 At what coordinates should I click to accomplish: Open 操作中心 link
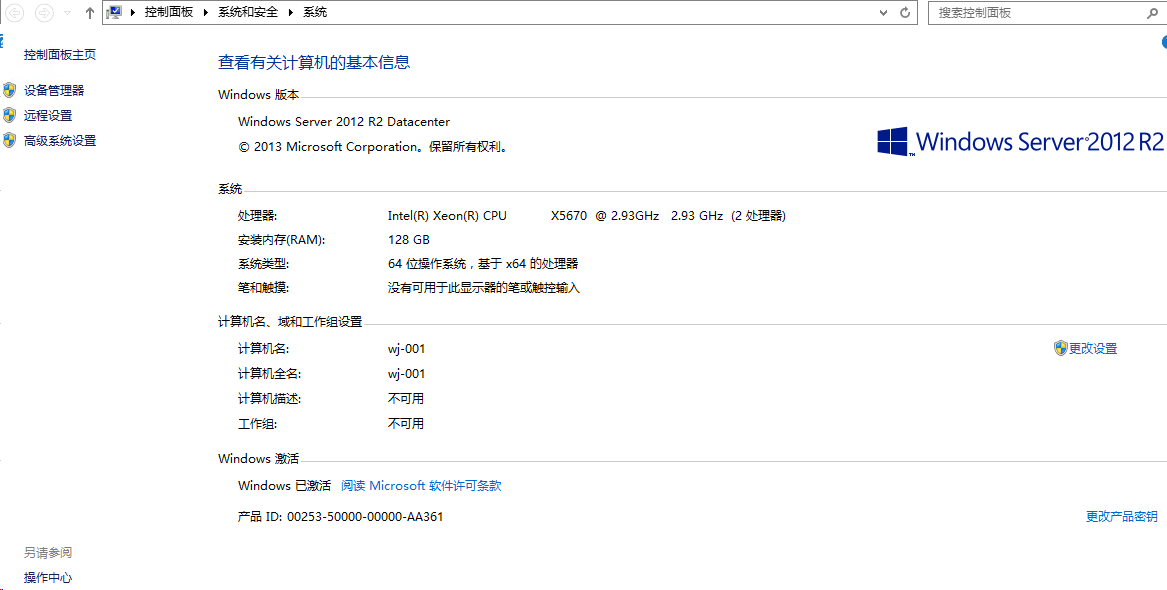coord(48,578)
